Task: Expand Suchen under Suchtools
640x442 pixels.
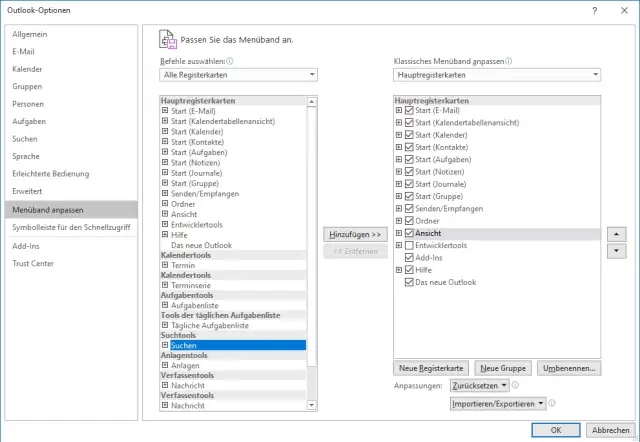Action: point(165,345)
